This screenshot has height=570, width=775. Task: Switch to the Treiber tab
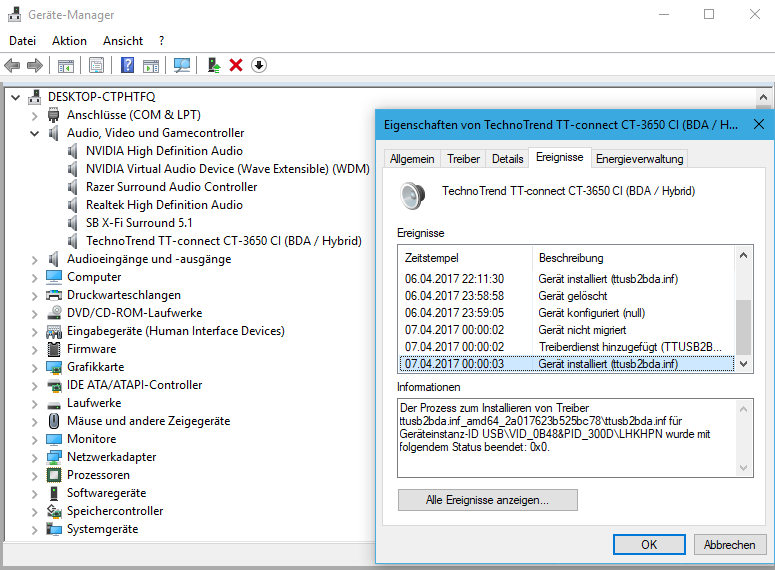coord(464,159)
